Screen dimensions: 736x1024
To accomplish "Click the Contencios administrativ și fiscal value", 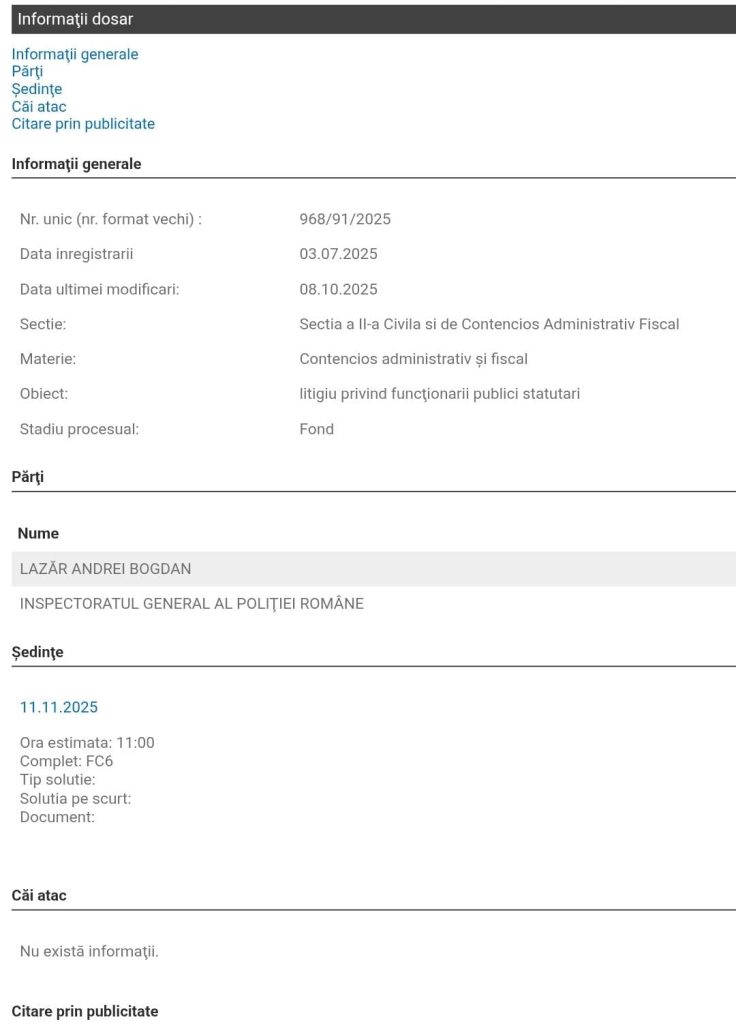I will click(x=413, y=359).
